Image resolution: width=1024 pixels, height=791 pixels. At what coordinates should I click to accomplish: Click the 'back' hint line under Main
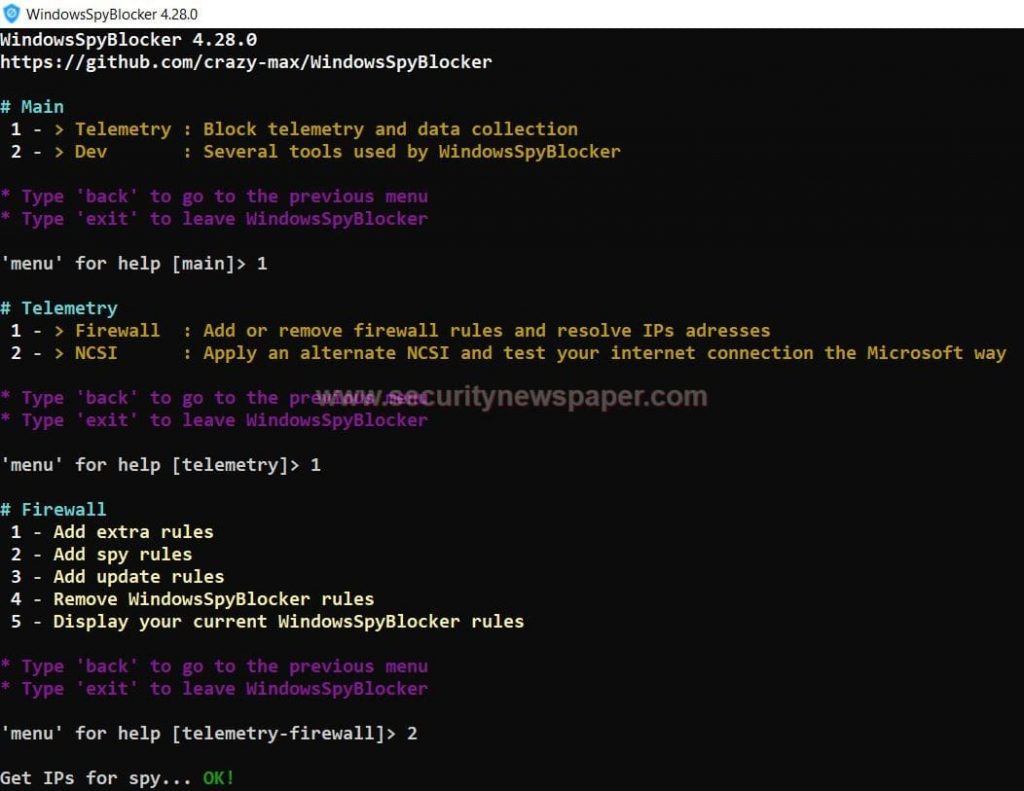pos(214,197)
